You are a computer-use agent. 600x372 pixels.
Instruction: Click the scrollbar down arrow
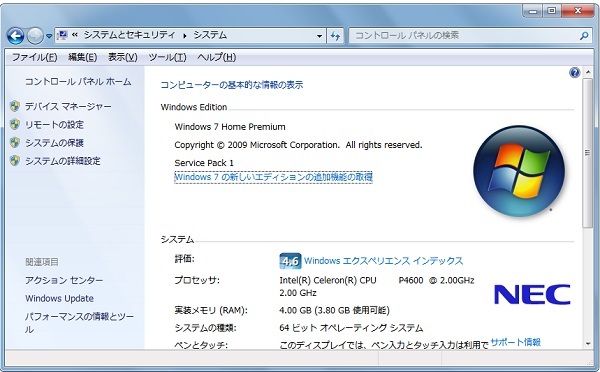pyautogui.click(x=588, y=344)
